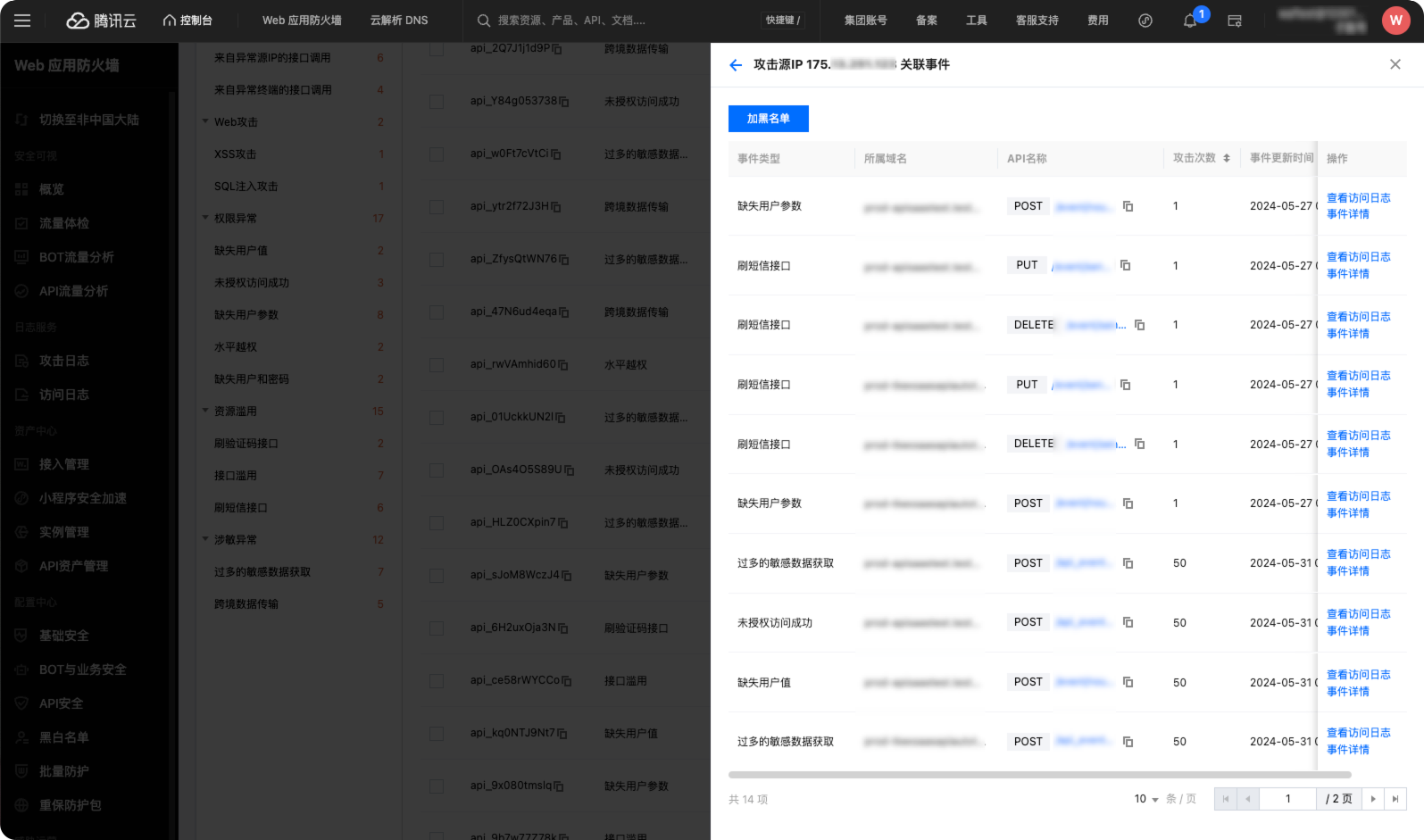Viewport: 1424px width, 840px height.
Task: Check the box beside api_rwVAmhid60
Action: coord(437,365)
